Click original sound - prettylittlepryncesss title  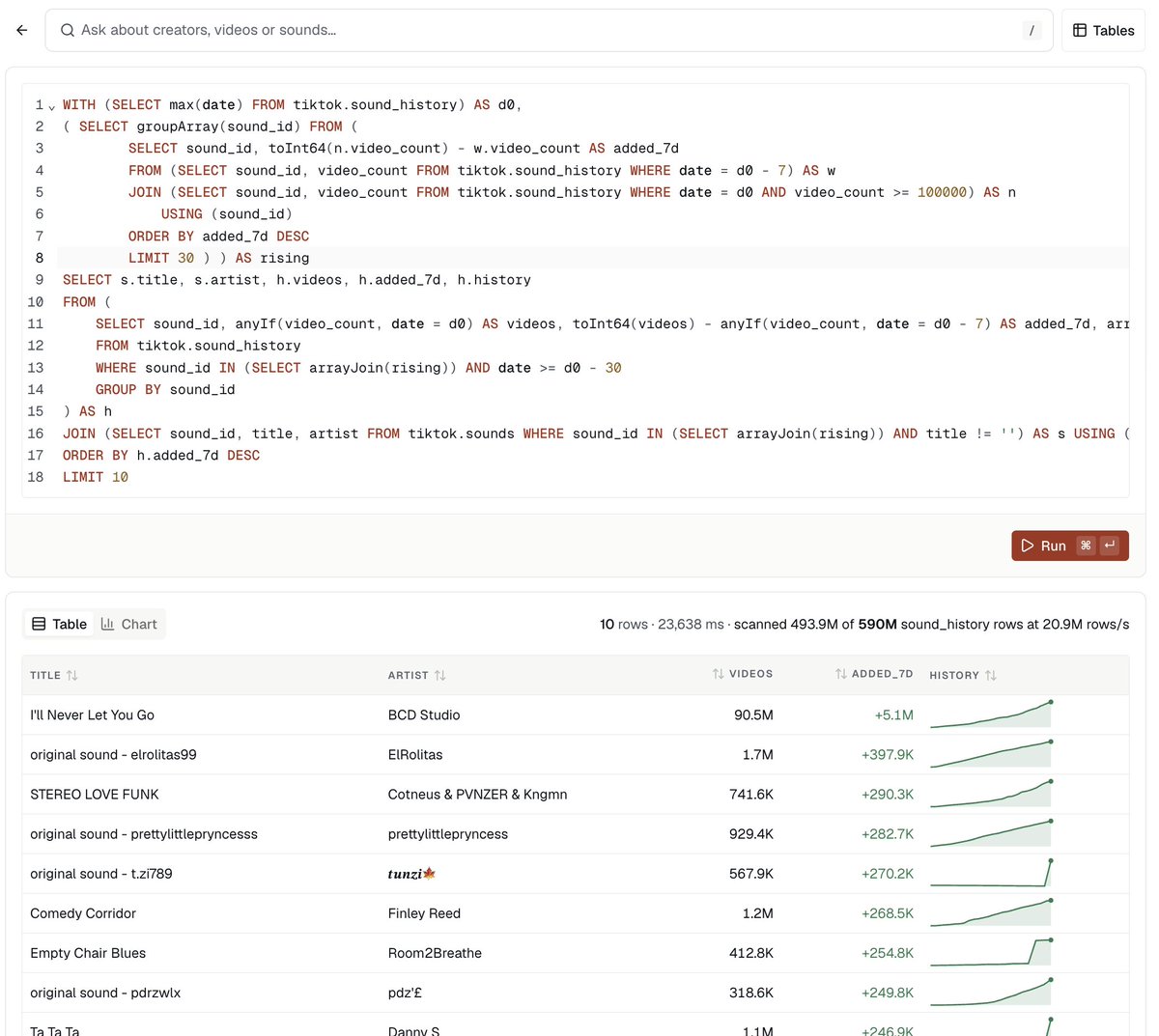(x=144, y=833)
